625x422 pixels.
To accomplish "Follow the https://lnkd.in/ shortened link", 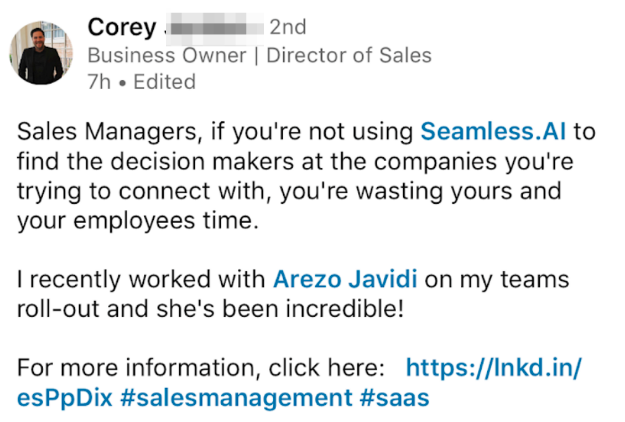I will (x=494, y=367).
